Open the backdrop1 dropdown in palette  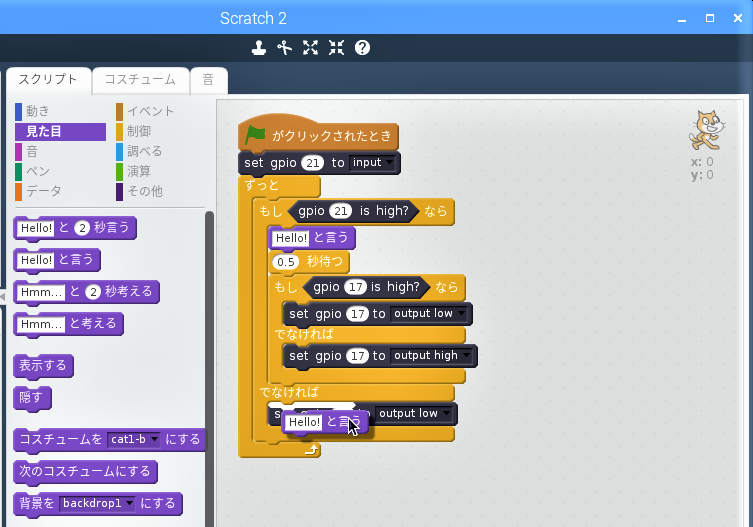pyautogui.click(x=97, y=503)
